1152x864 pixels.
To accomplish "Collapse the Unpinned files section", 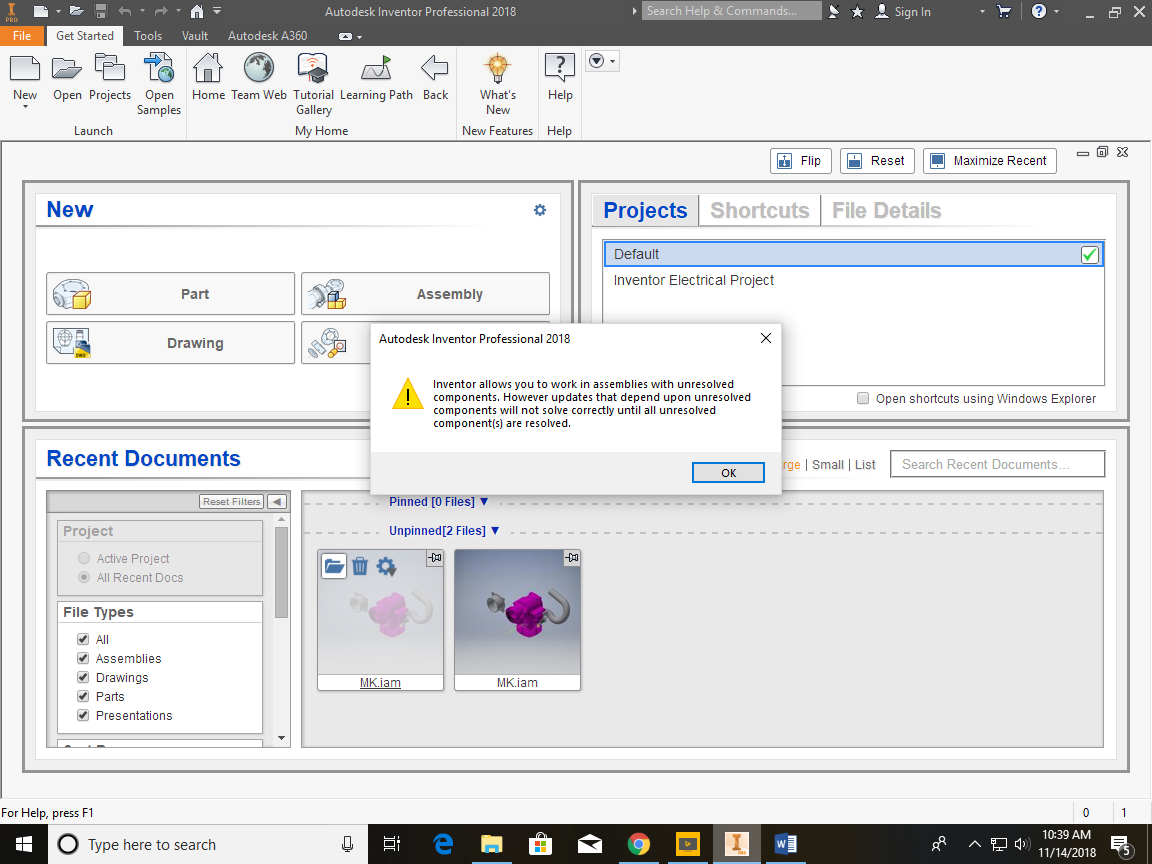I will [494, 530].
